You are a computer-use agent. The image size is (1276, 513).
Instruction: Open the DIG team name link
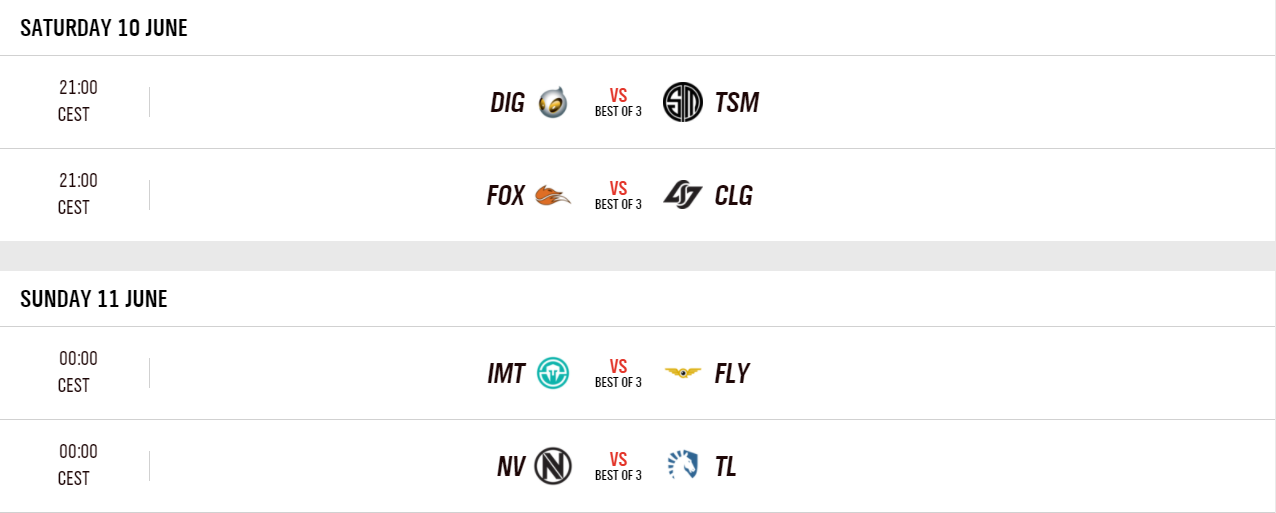point(507,102)
